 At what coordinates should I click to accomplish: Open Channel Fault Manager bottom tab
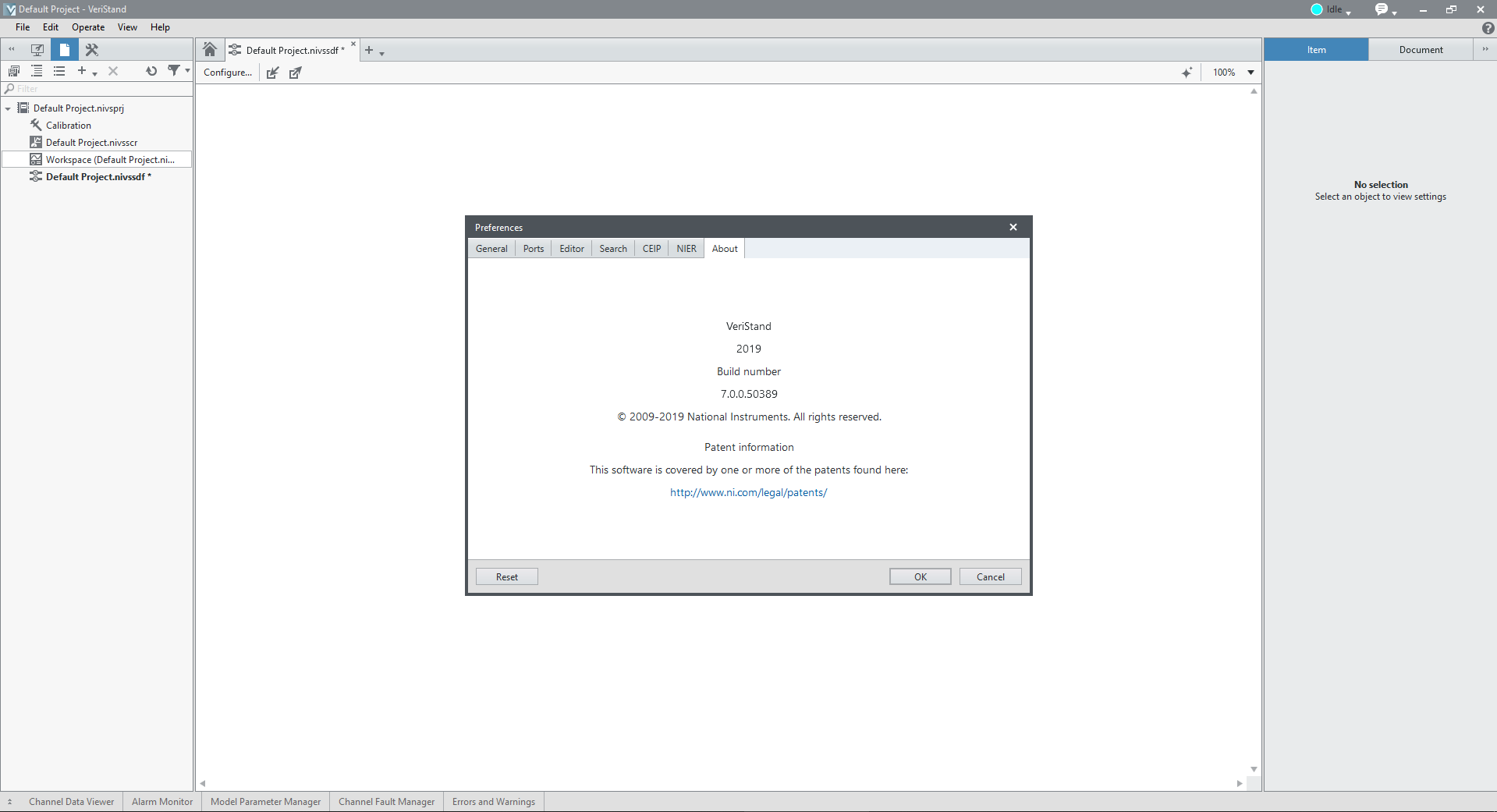tap(386, 802)
